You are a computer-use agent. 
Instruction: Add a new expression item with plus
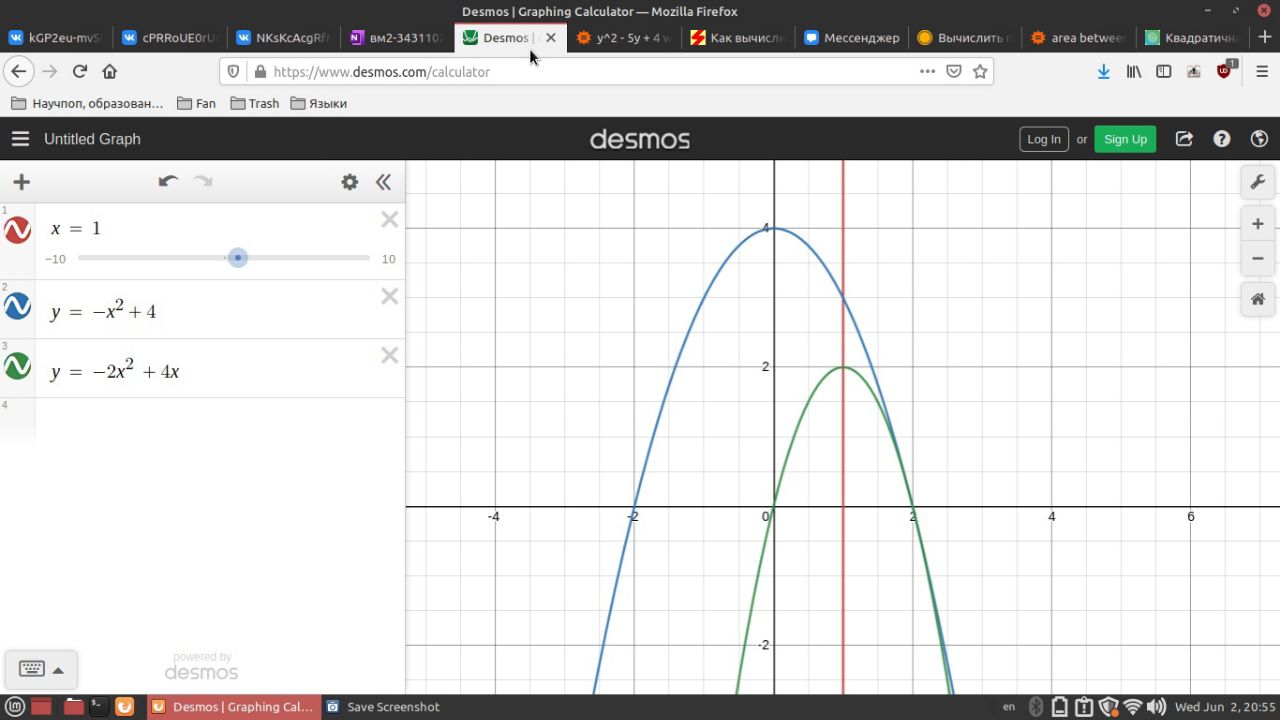(x=21, y=182)
